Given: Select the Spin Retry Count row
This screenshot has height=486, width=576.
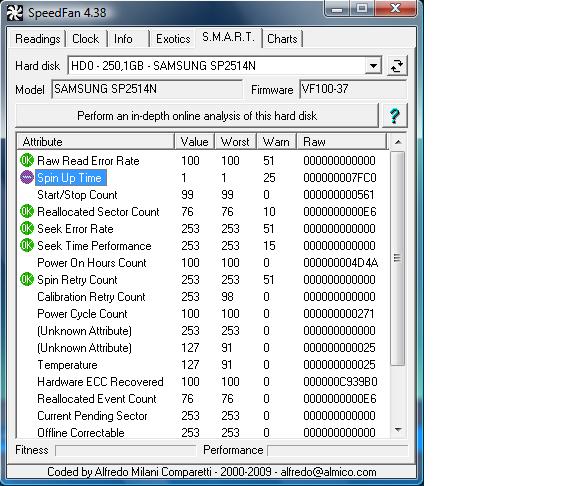Looking at the screenshot, I should (x=203, y=280).
